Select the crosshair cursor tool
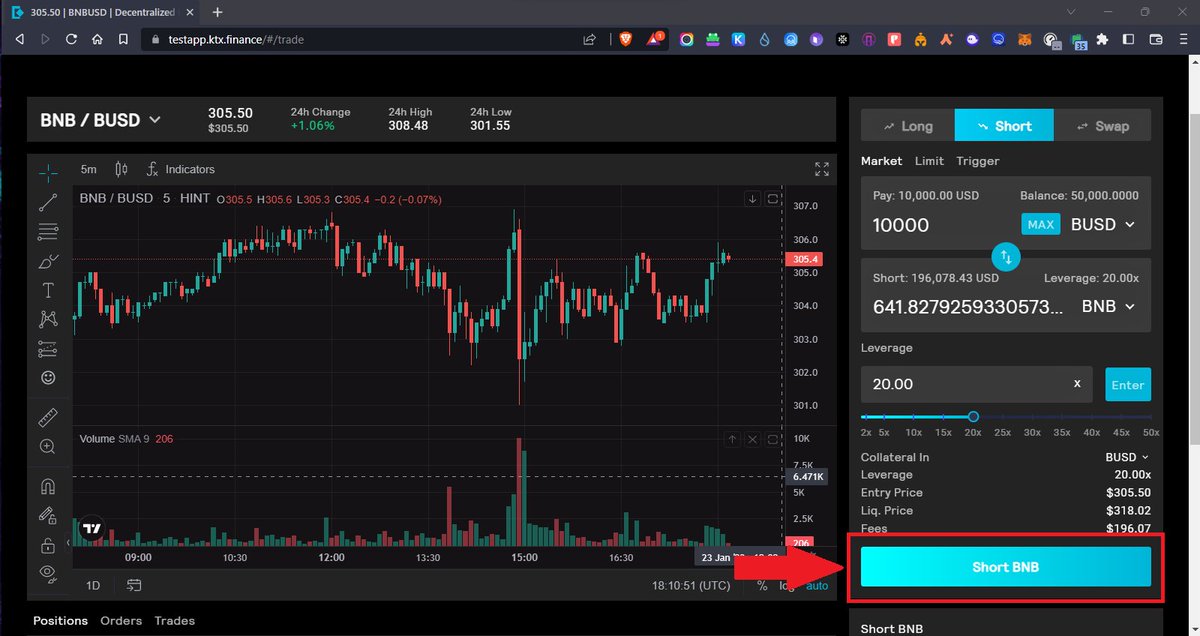 tap(48, 172)
